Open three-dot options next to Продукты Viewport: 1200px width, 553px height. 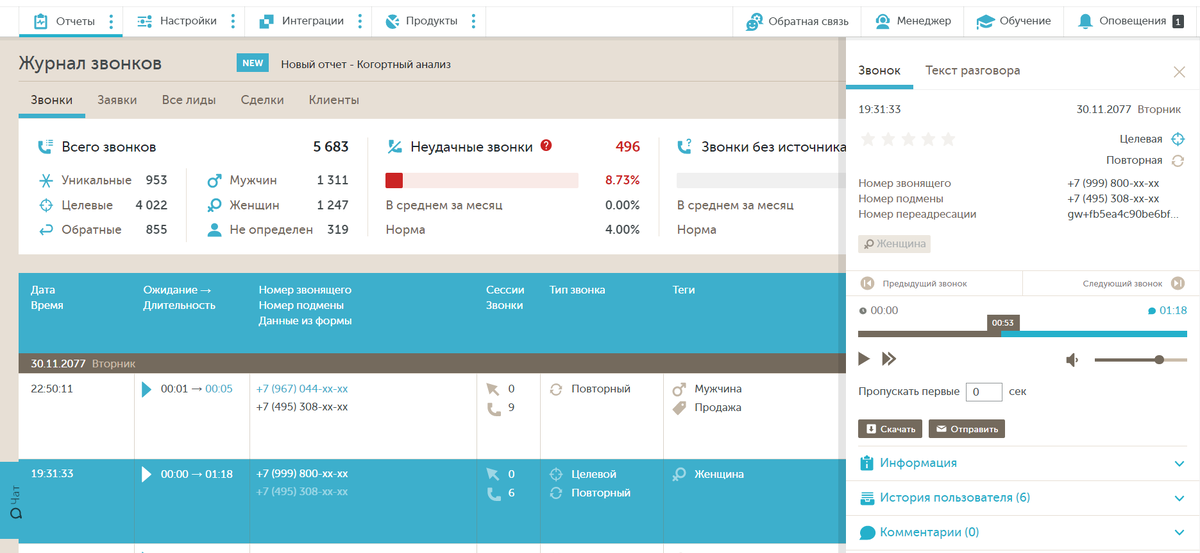point(473,21)
